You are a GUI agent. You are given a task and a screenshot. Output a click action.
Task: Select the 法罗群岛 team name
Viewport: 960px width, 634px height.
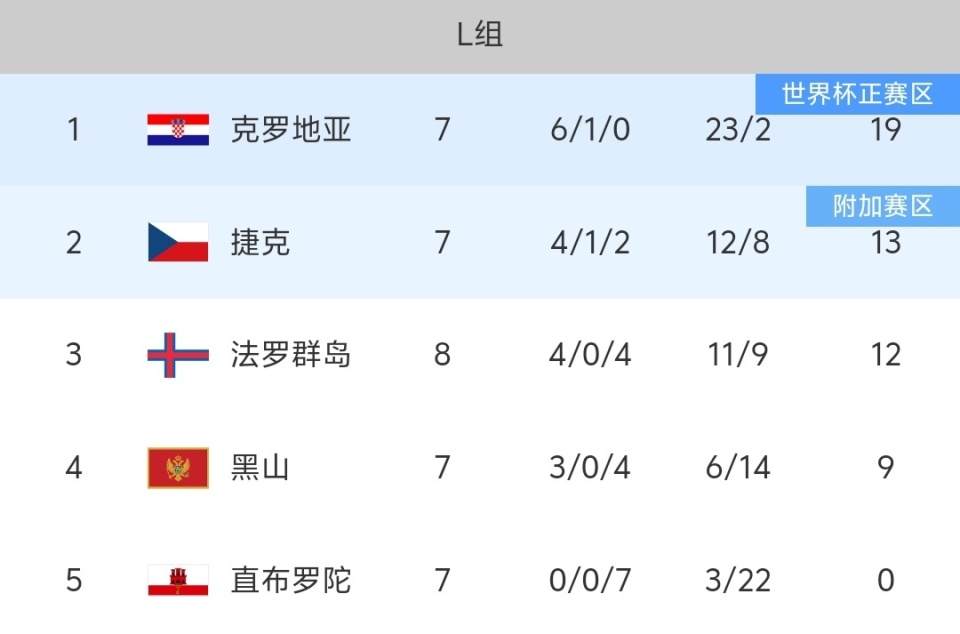point(291,355)
